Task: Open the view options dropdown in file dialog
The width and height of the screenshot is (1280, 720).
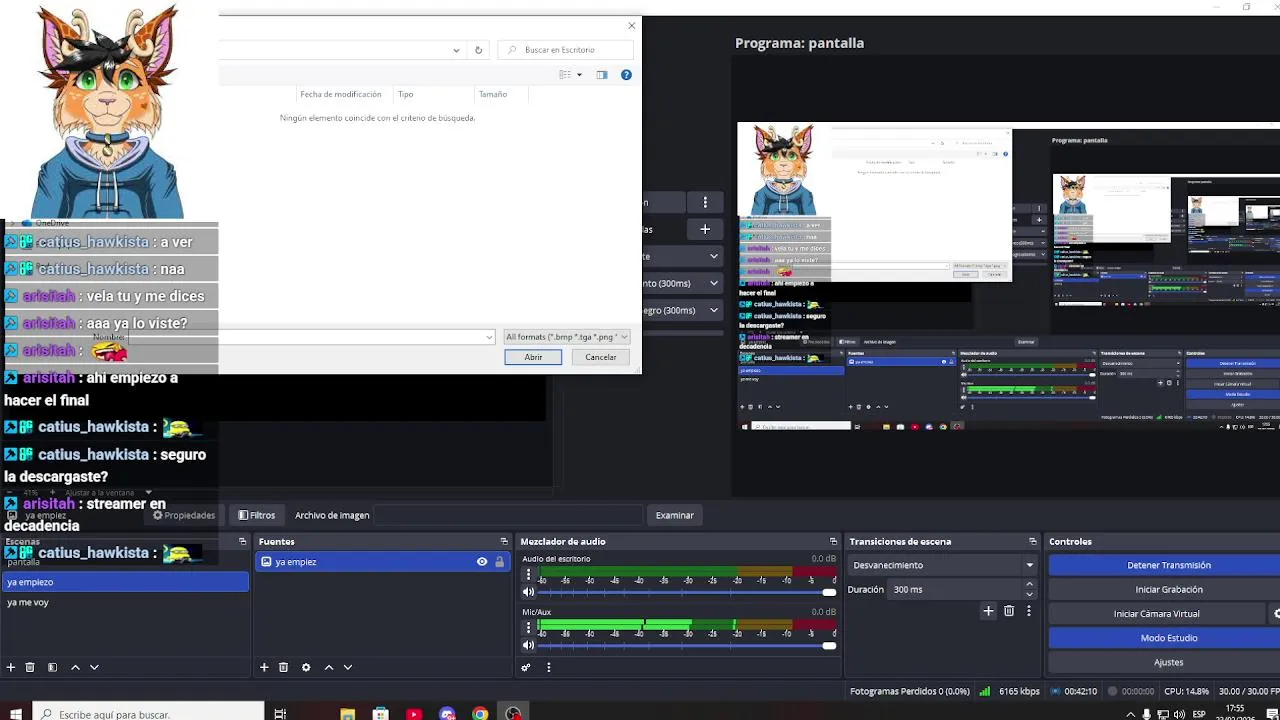Action: pyautogui.click(x=579, y=75)
